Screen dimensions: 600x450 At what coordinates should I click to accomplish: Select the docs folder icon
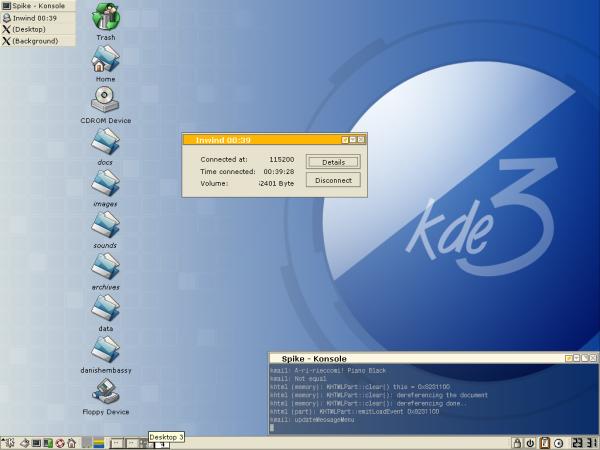click(106, 146)
